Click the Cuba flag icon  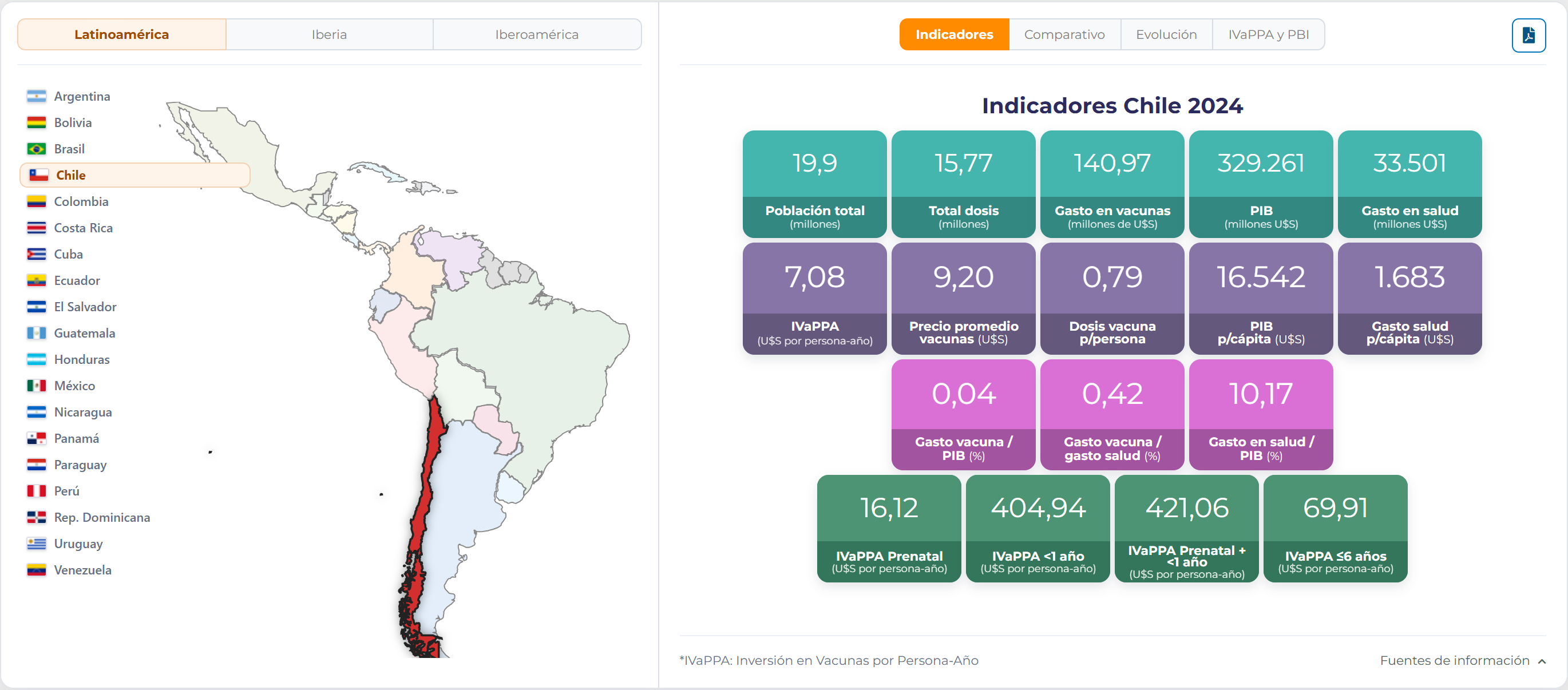click(x=37, y=253)
